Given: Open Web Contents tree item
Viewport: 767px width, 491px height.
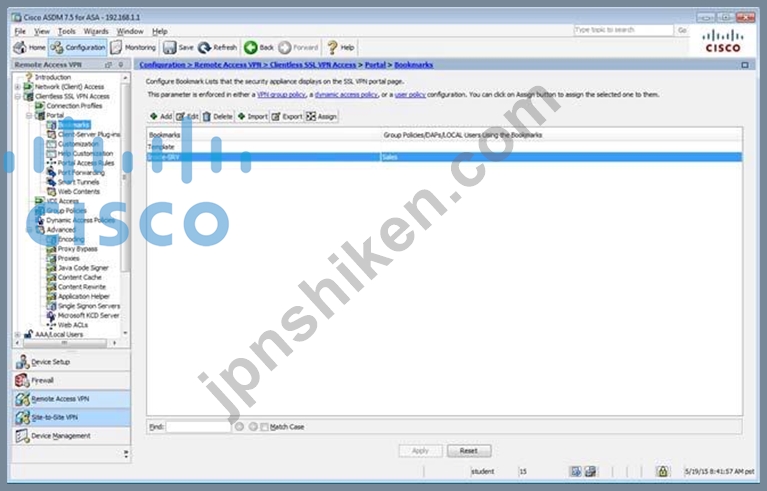Looking at the screenshot, I should (x=79, y=191).
